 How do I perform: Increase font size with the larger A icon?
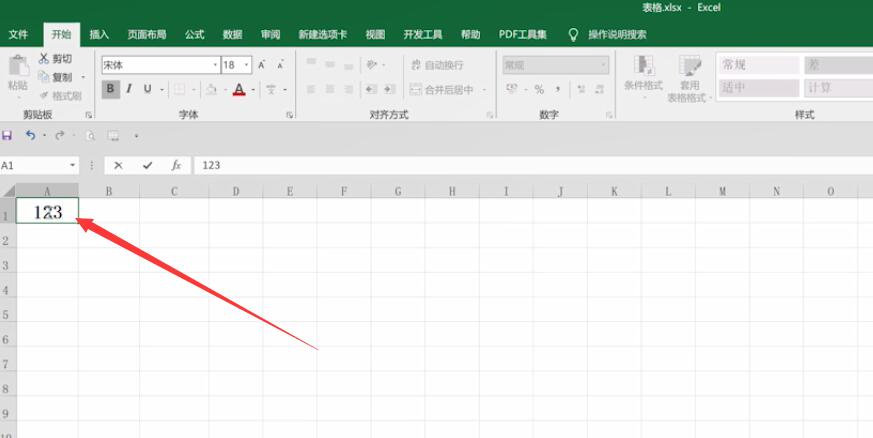262,65
